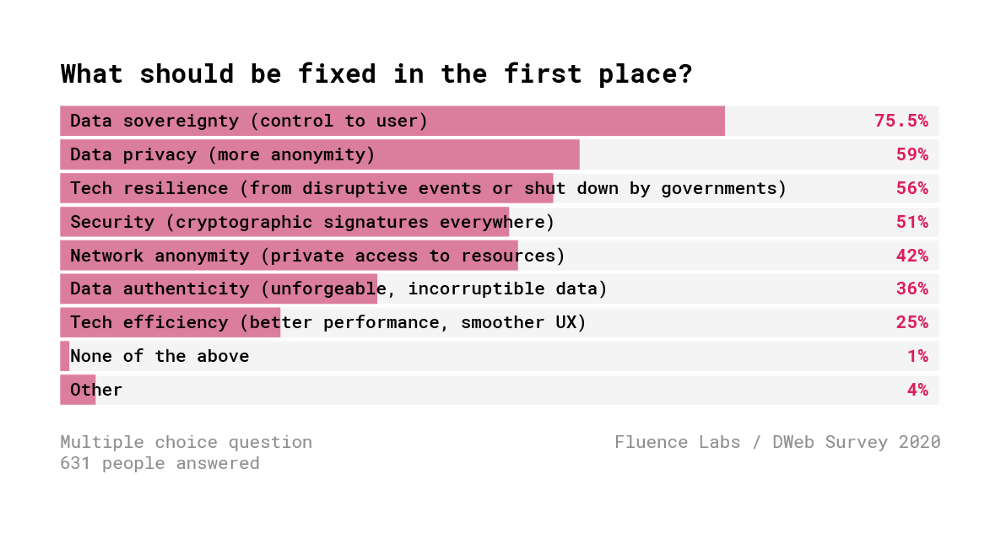Click the 51% percentage value
Image resolution: width=1000 pixels, height=533 pixels.
tap(912, 222)
